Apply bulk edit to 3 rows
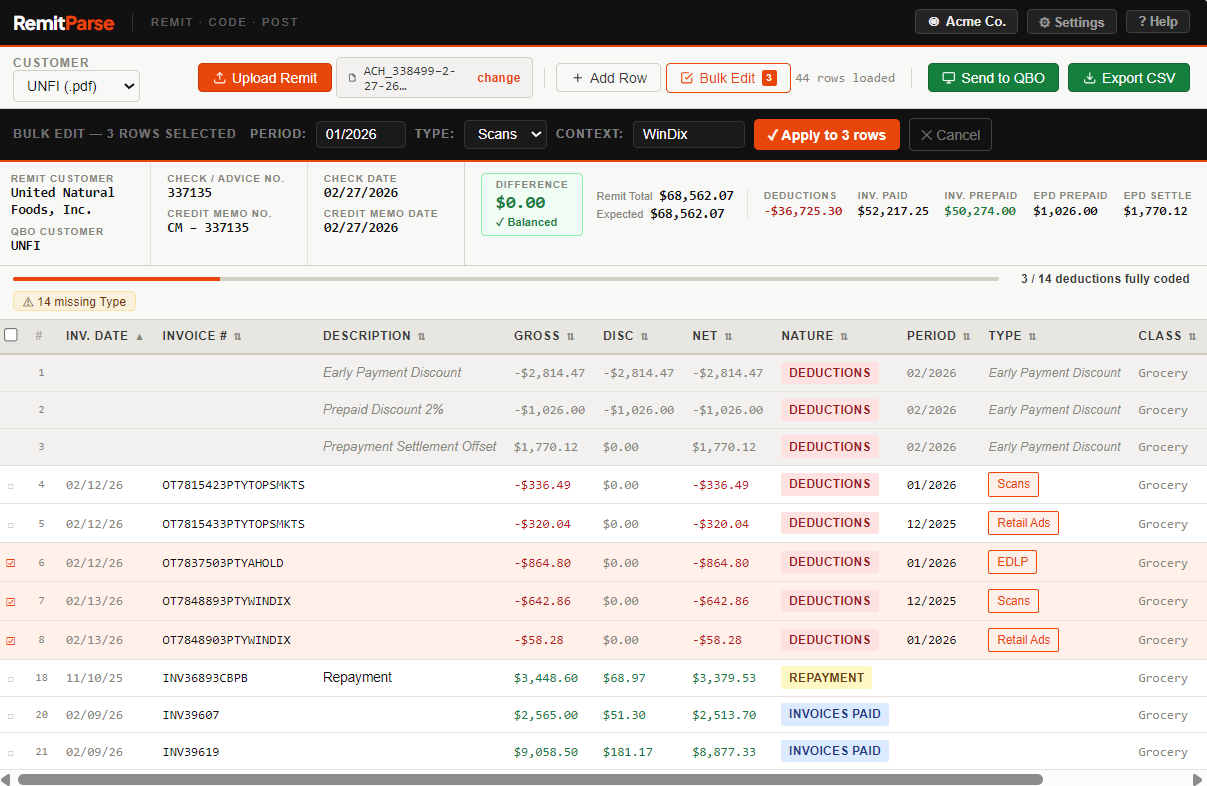 coord(827,135)
